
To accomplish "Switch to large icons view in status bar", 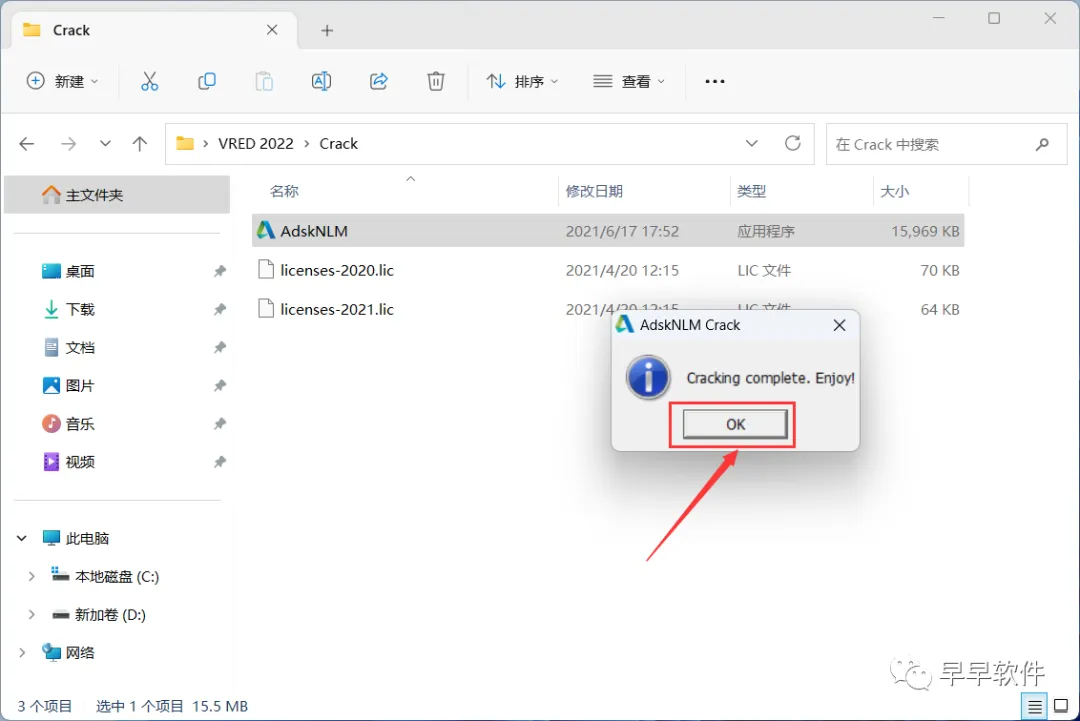I will (x=1061, y=707).
